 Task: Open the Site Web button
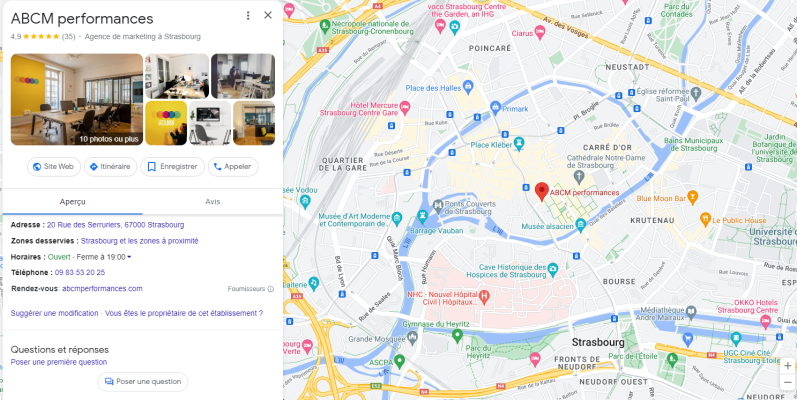click(54, 167)
